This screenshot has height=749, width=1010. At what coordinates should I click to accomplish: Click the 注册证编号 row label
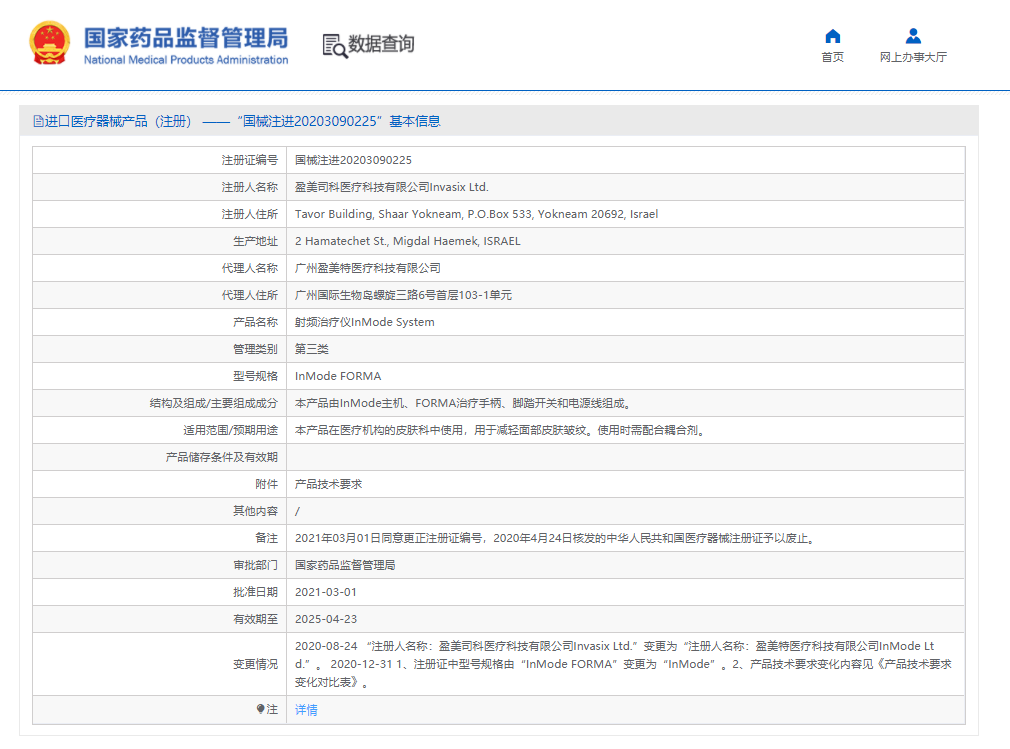pos(250,160)
